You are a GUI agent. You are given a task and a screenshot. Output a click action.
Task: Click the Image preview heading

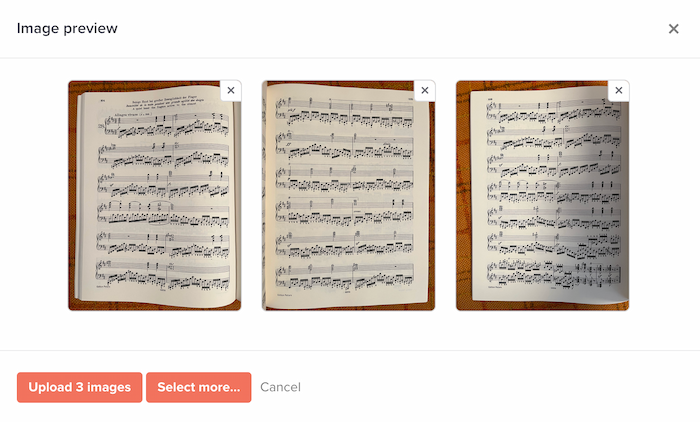pyautogui.click(x=67, y=29)
